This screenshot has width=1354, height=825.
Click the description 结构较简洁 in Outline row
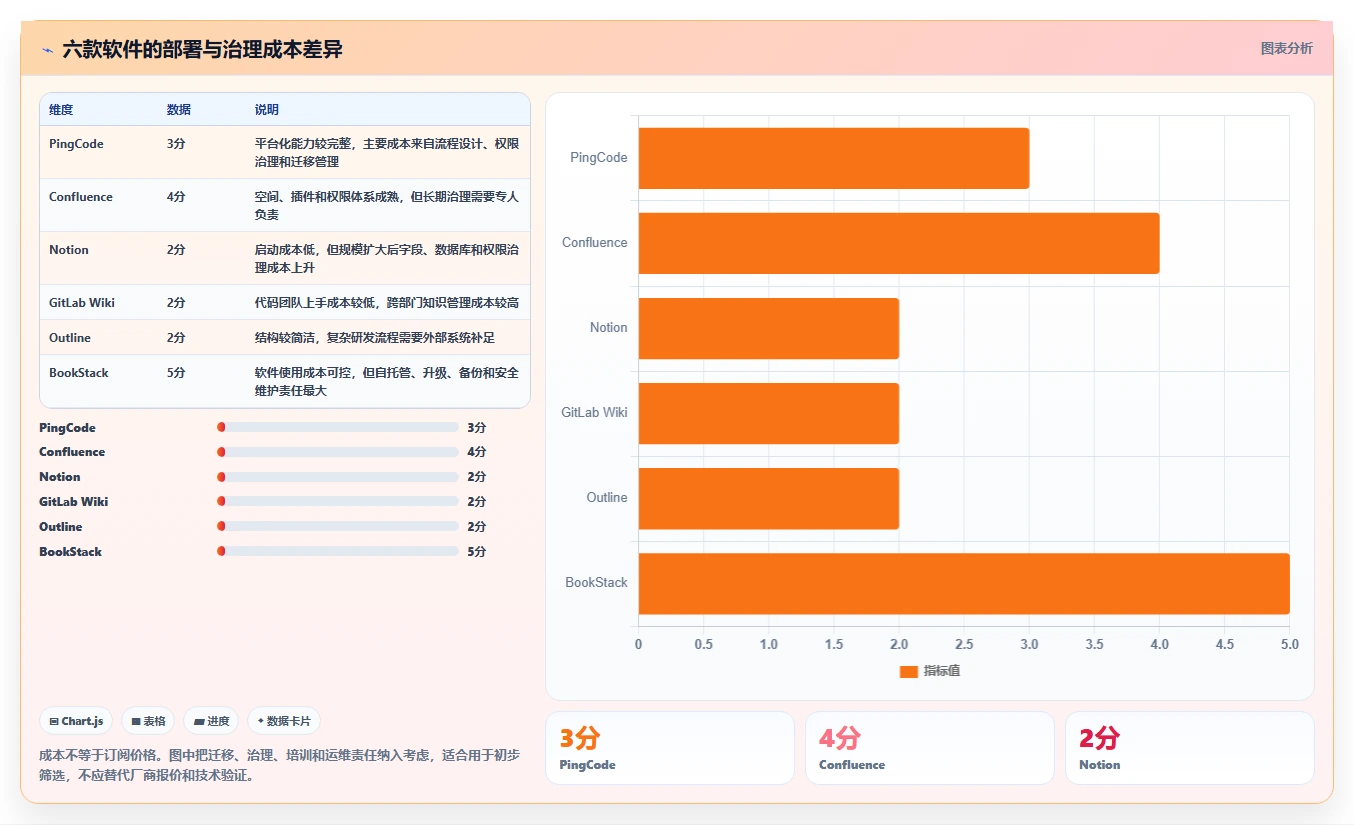375,338
